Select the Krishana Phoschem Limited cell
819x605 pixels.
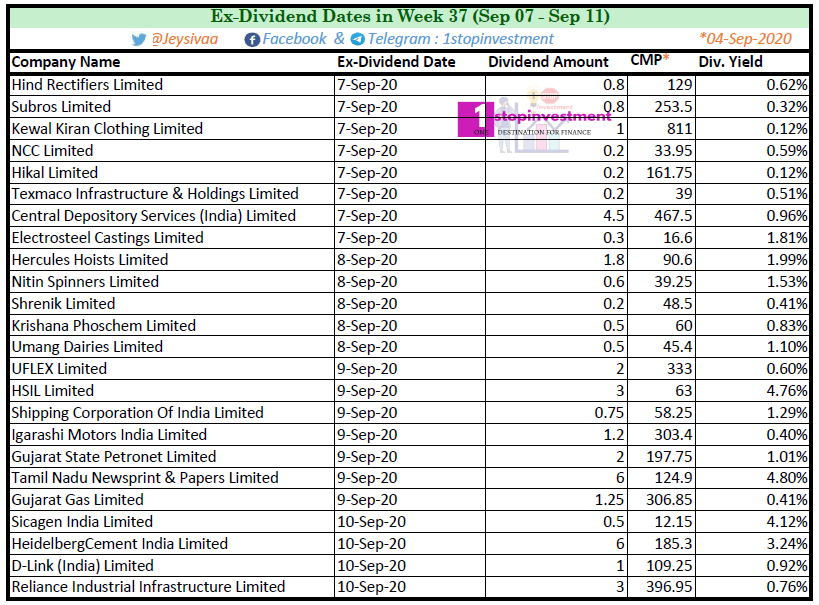point(172,325)
